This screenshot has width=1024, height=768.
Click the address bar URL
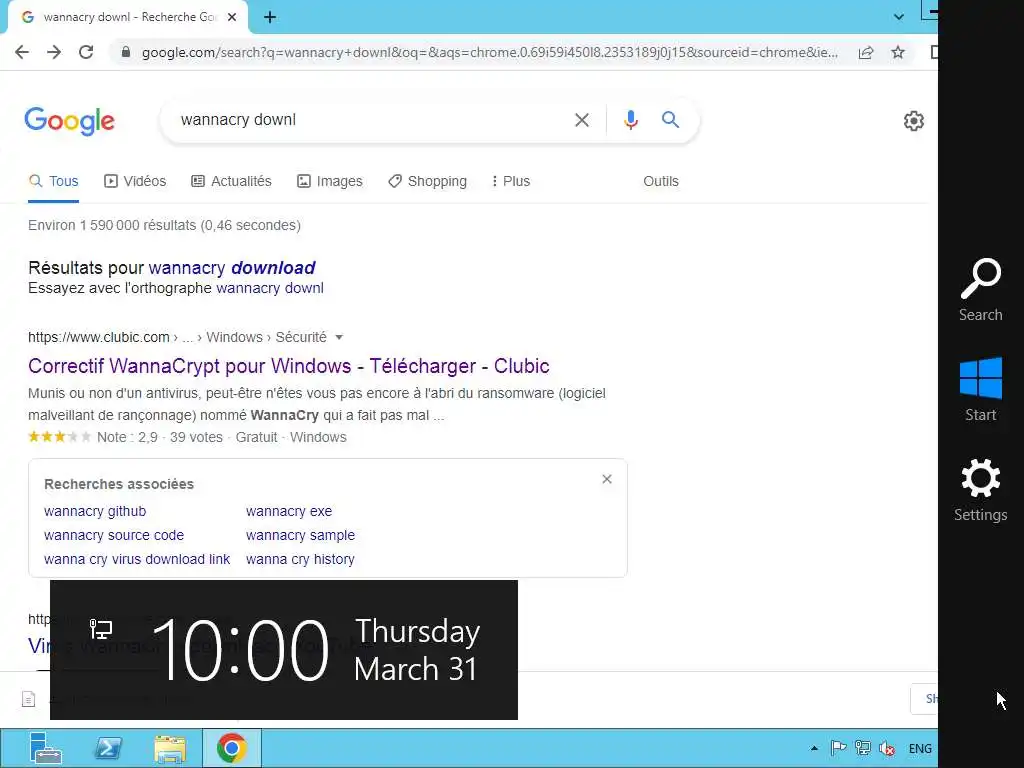click(490, 52)
